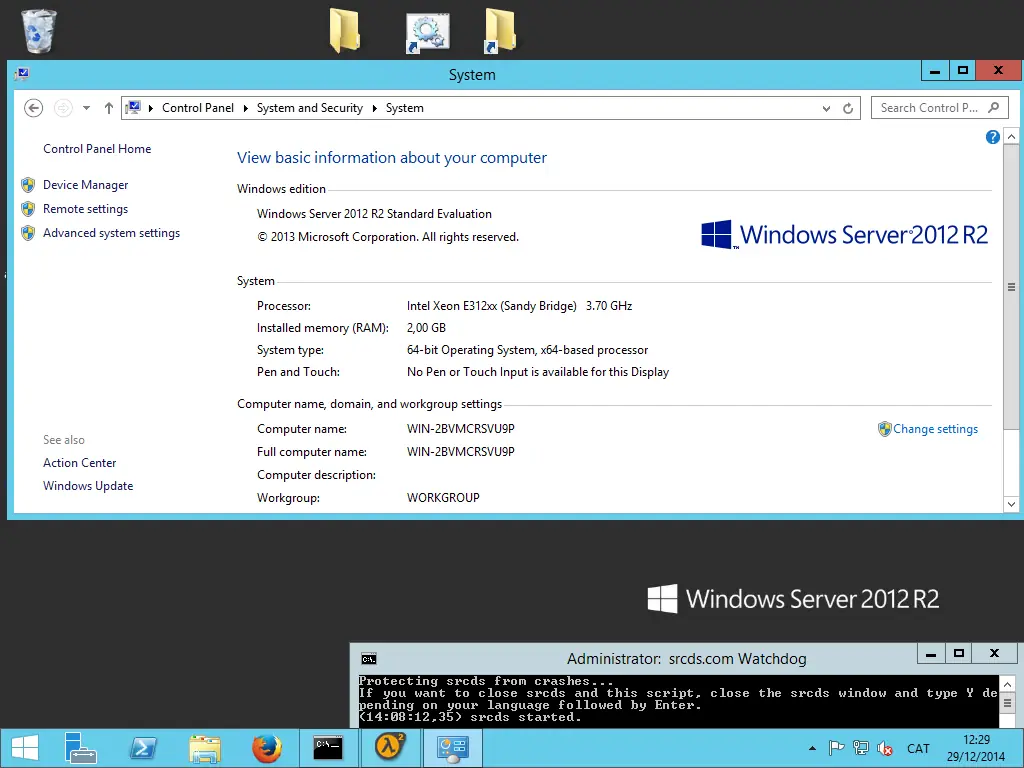Viewport: 1024px width, 768px height.
Task: Open Windows Update link
Action: pos(88,486)
